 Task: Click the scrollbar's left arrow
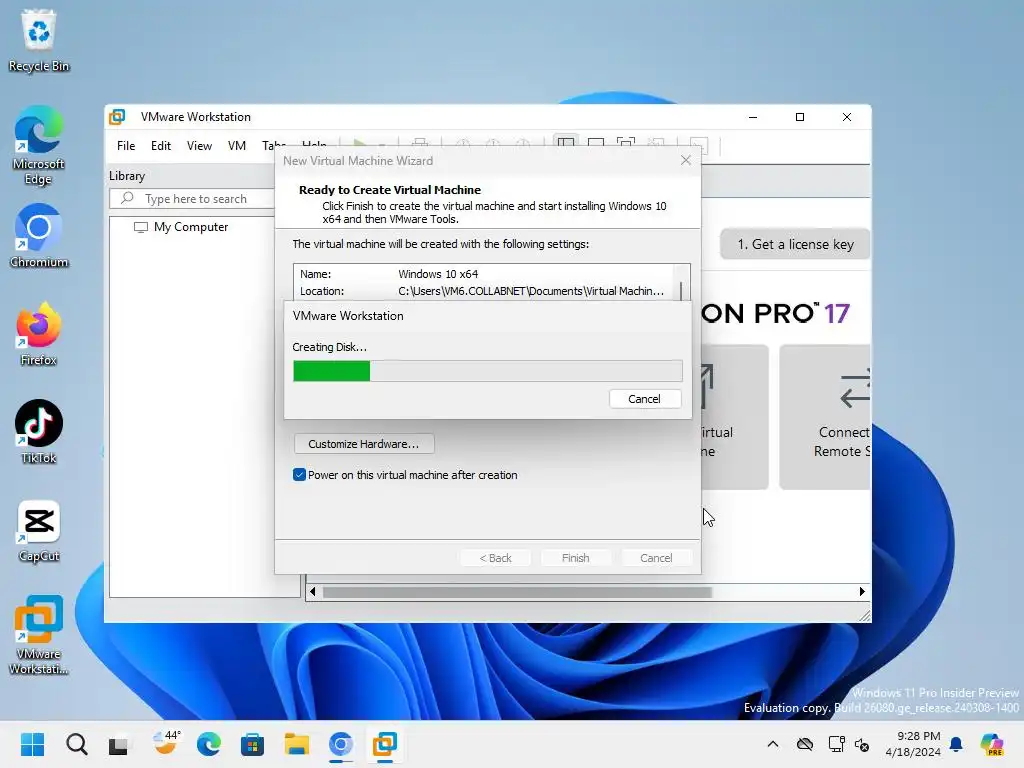coord(312,592)
